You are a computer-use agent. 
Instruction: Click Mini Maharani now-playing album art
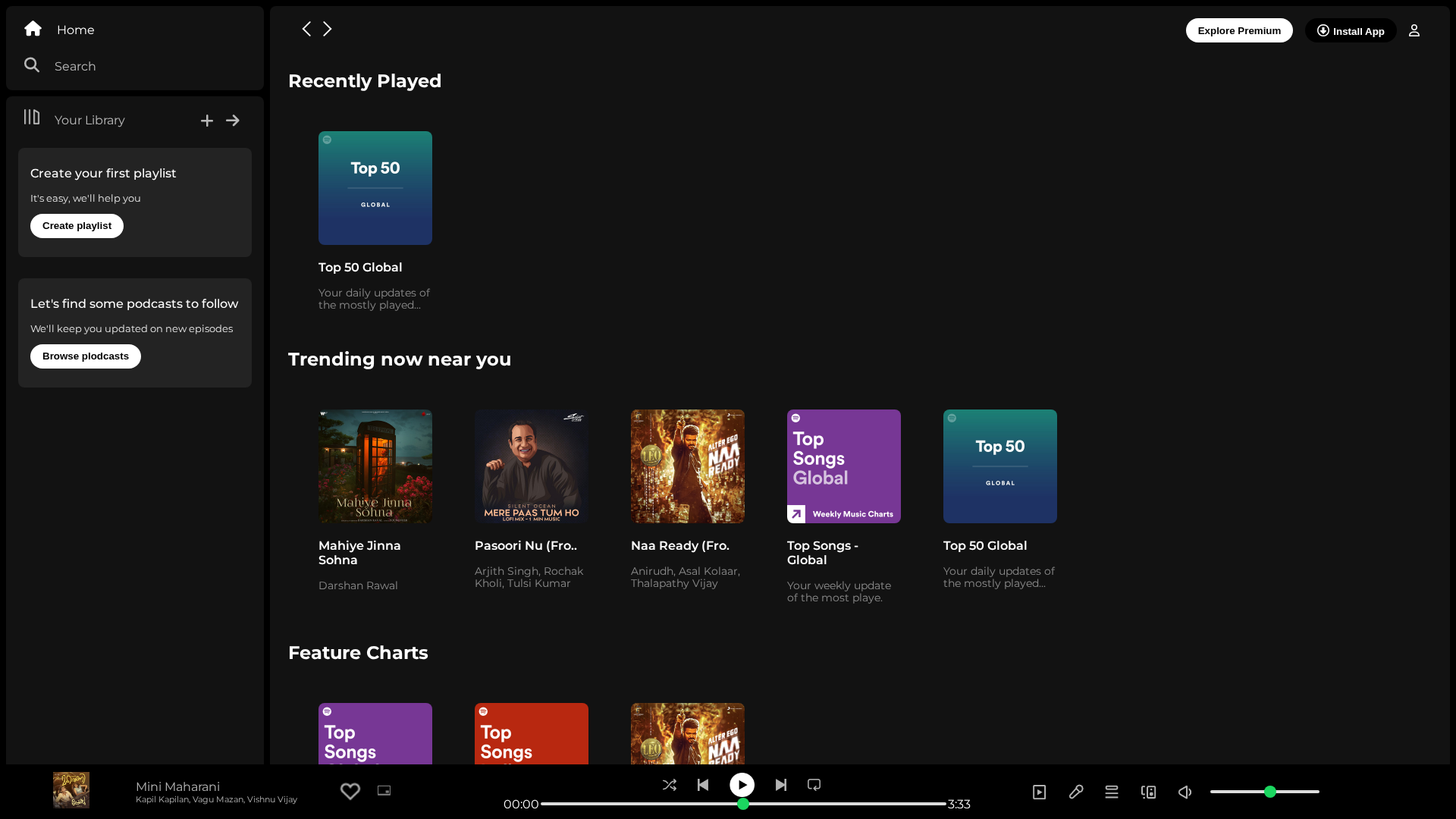[71, 790]
